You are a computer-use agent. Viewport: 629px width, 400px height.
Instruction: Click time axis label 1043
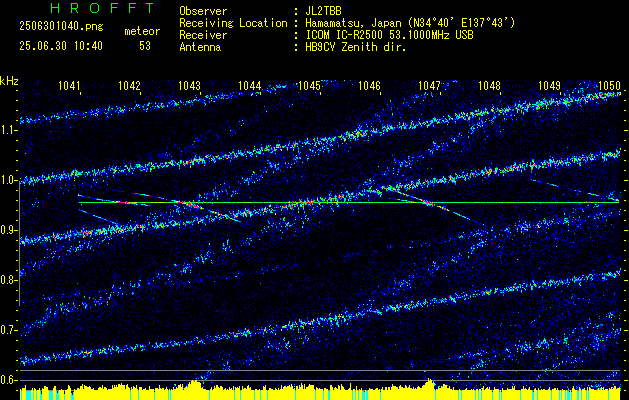coord(189,86)
